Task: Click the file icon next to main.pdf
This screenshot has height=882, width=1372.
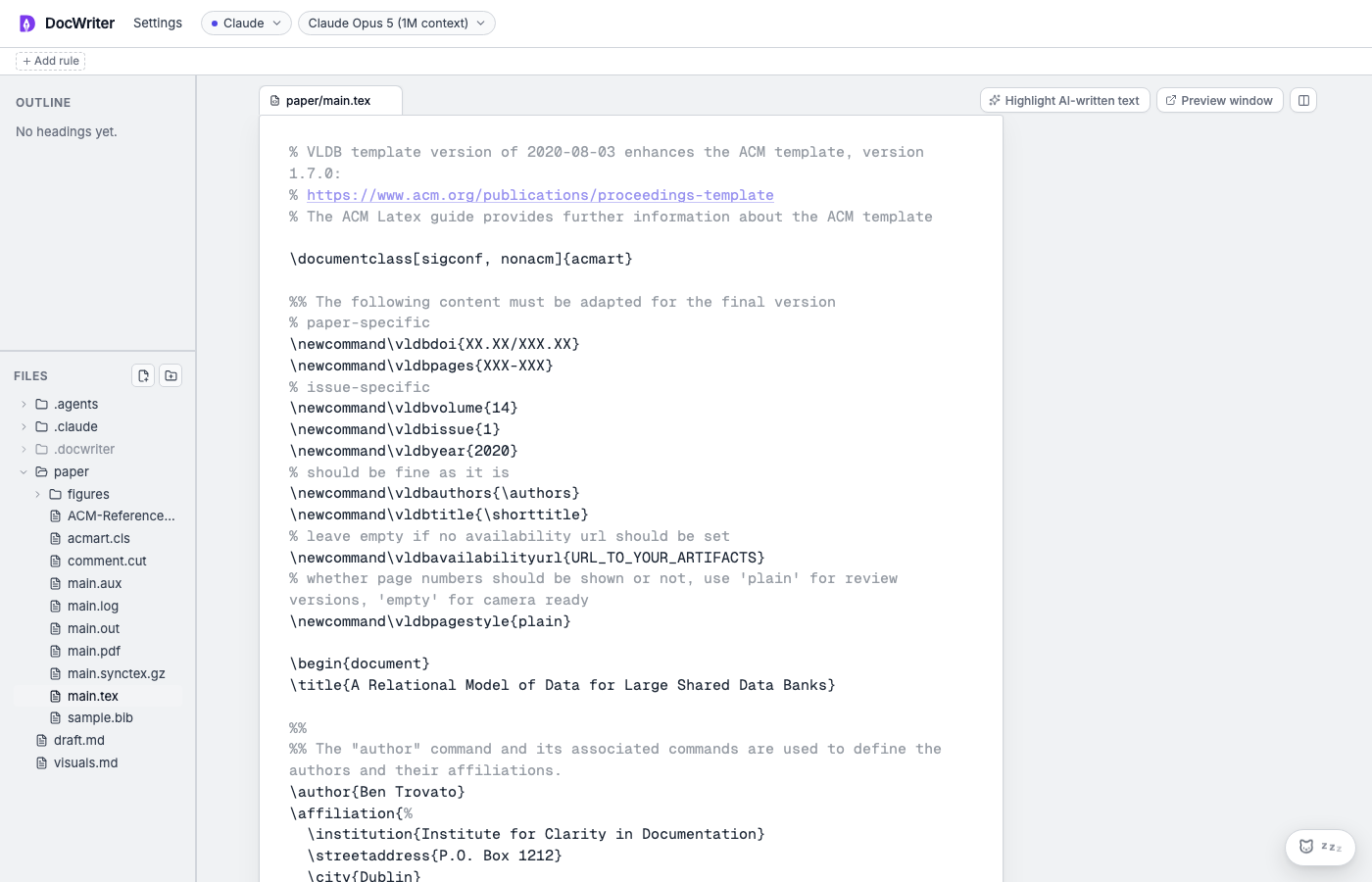Action: point(55,651)
